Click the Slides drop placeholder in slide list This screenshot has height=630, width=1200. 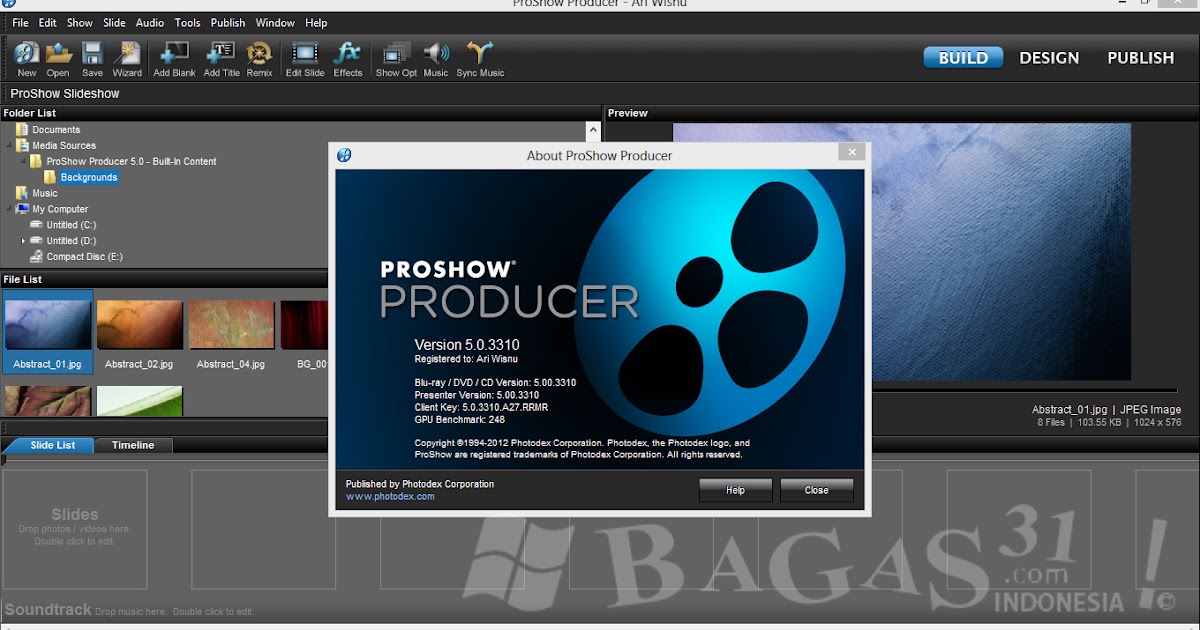(75, 529)
